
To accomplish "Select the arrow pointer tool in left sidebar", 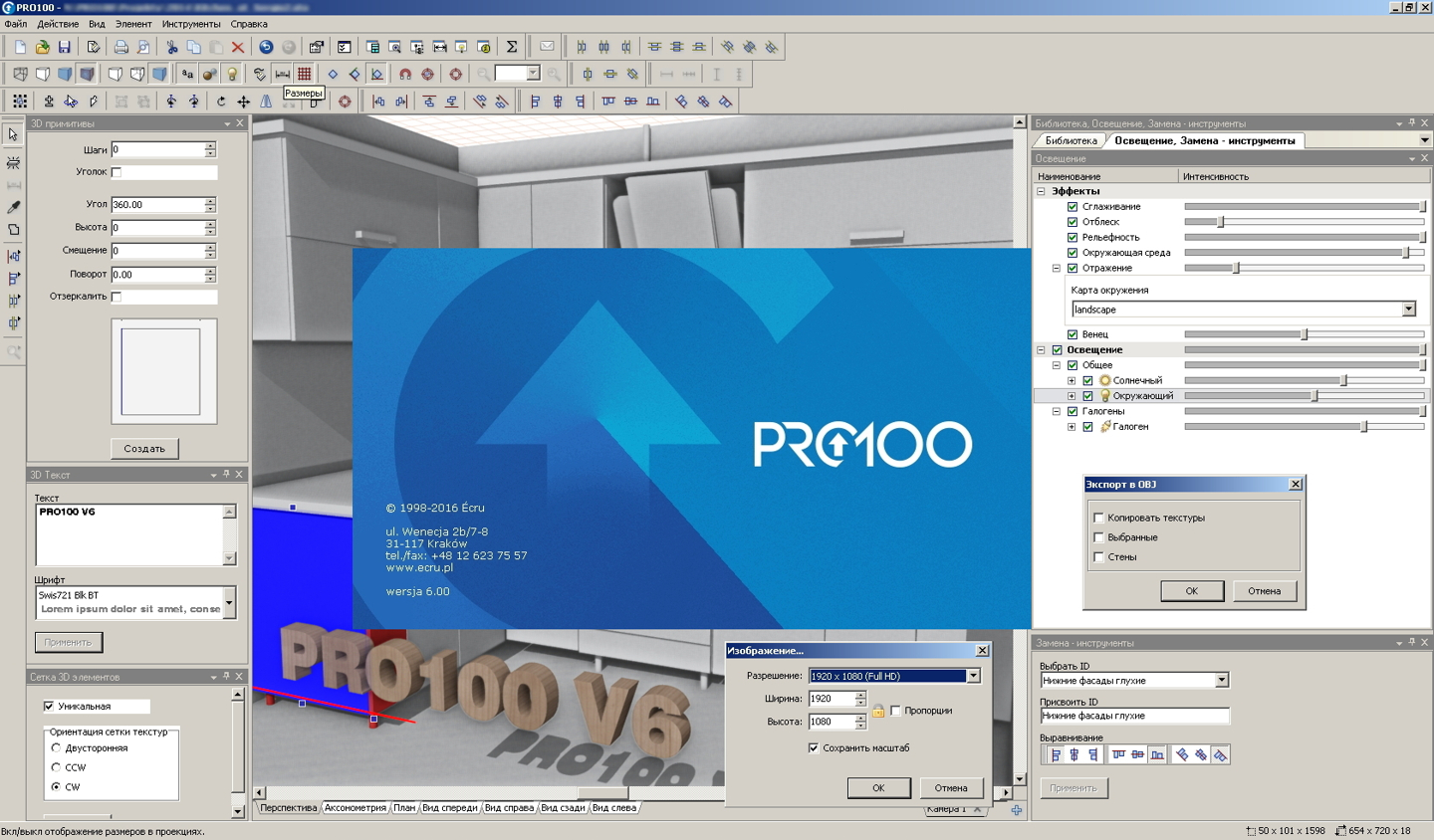I will (x=13, y=134).
